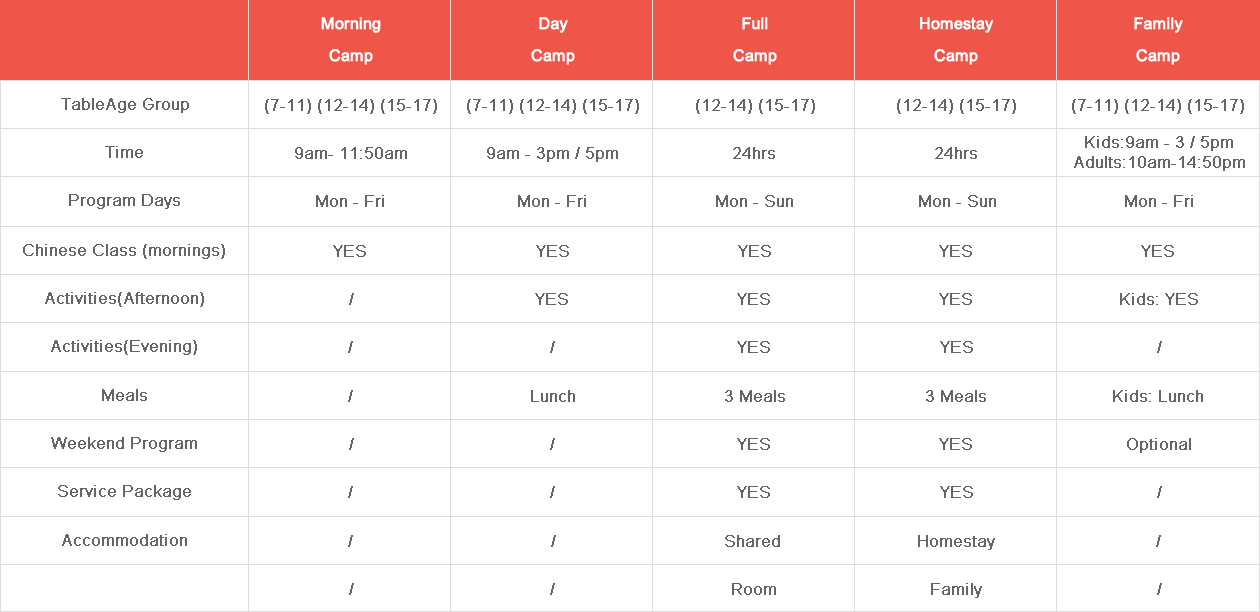The image size is (1260, 612).
Task: Click the Full Camp column header
Action: point(754,40)
